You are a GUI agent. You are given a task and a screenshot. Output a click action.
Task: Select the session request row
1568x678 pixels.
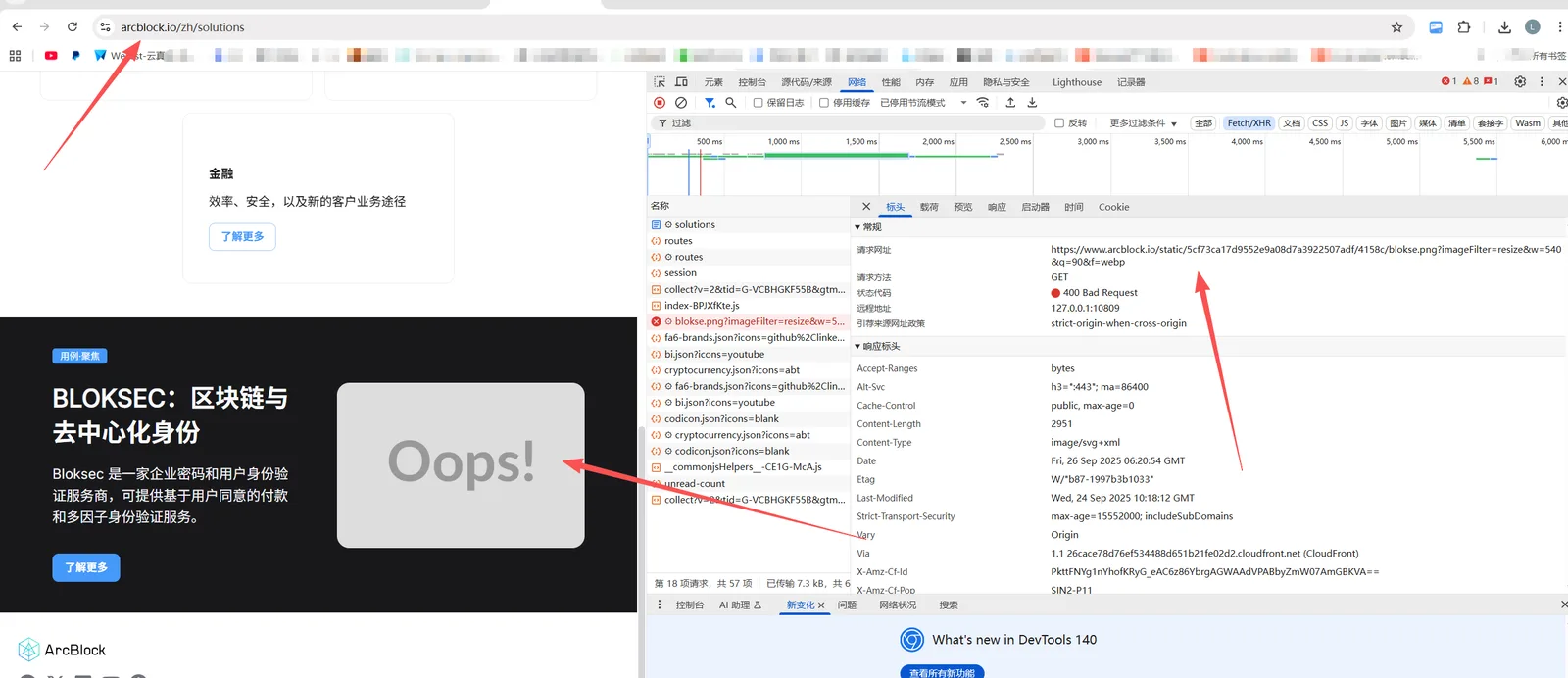[x=748, y=273]
